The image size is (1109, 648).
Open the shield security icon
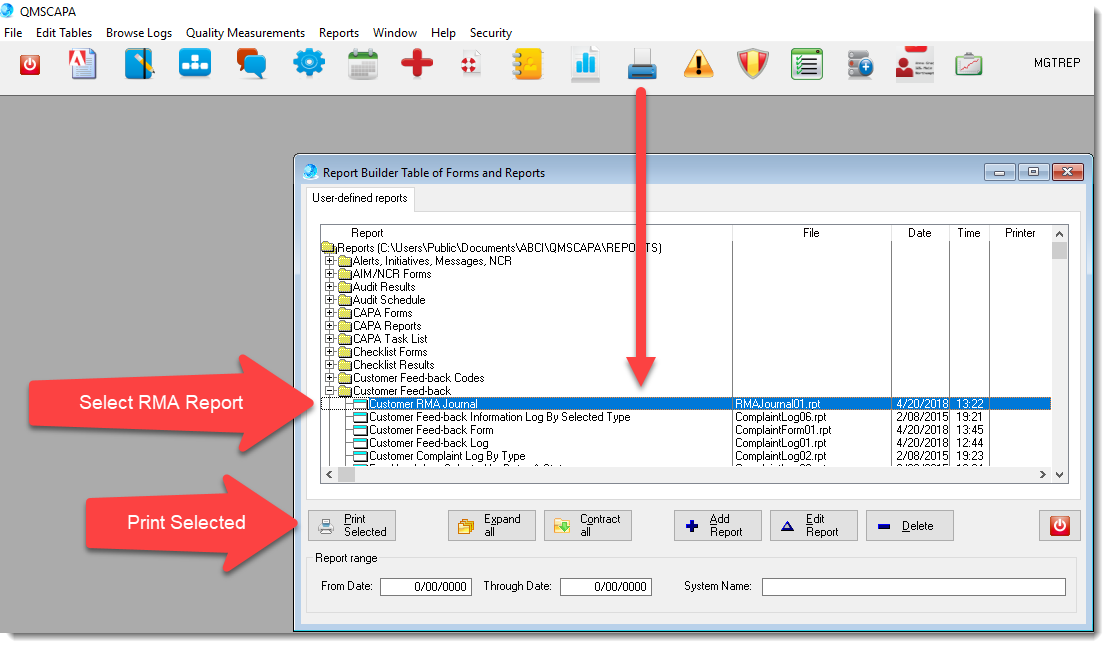tap(753, 63)
